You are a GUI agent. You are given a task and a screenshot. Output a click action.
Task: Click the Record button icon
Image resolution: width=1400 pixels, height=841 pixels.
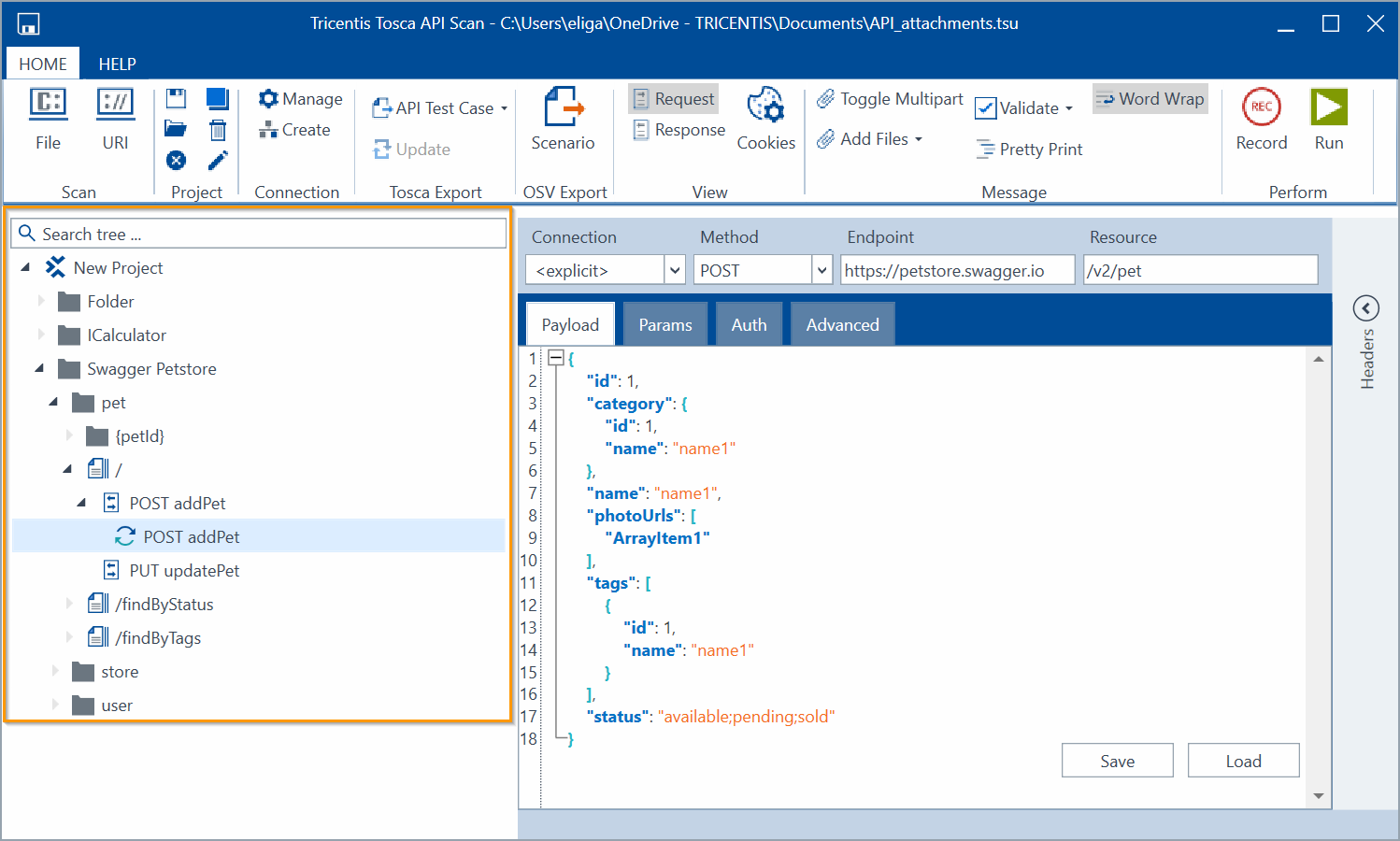1261,107
